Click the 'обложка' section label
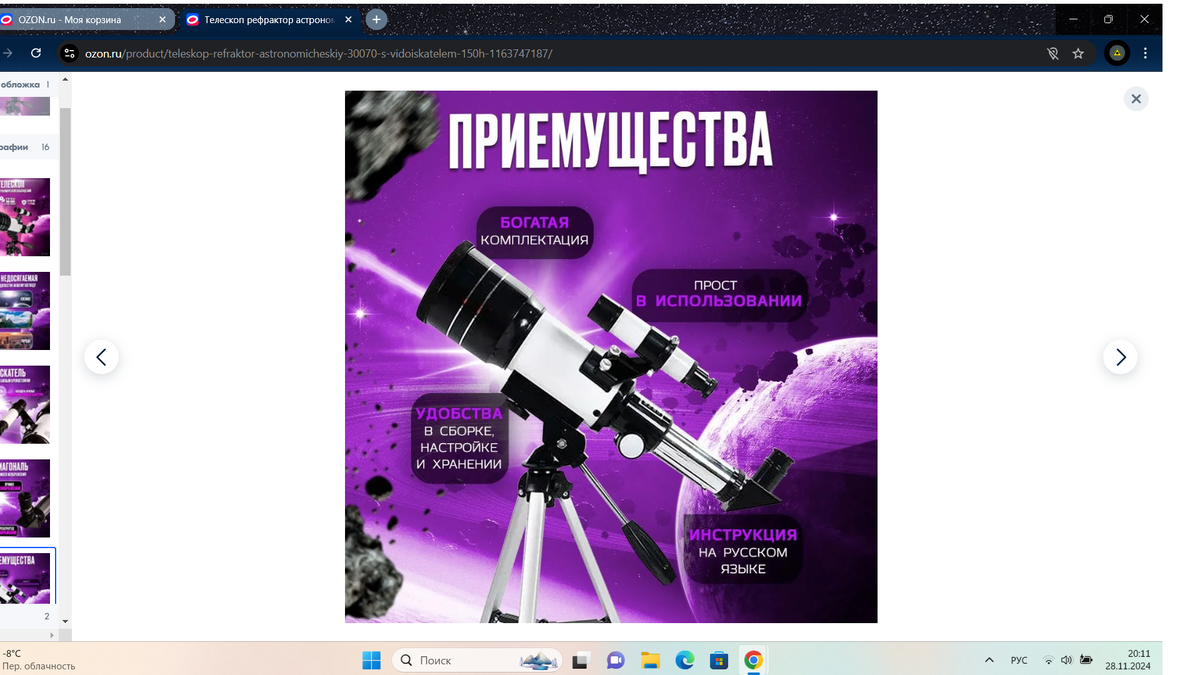The height and width of the screenshot is (675, 1200). [20, 85]
